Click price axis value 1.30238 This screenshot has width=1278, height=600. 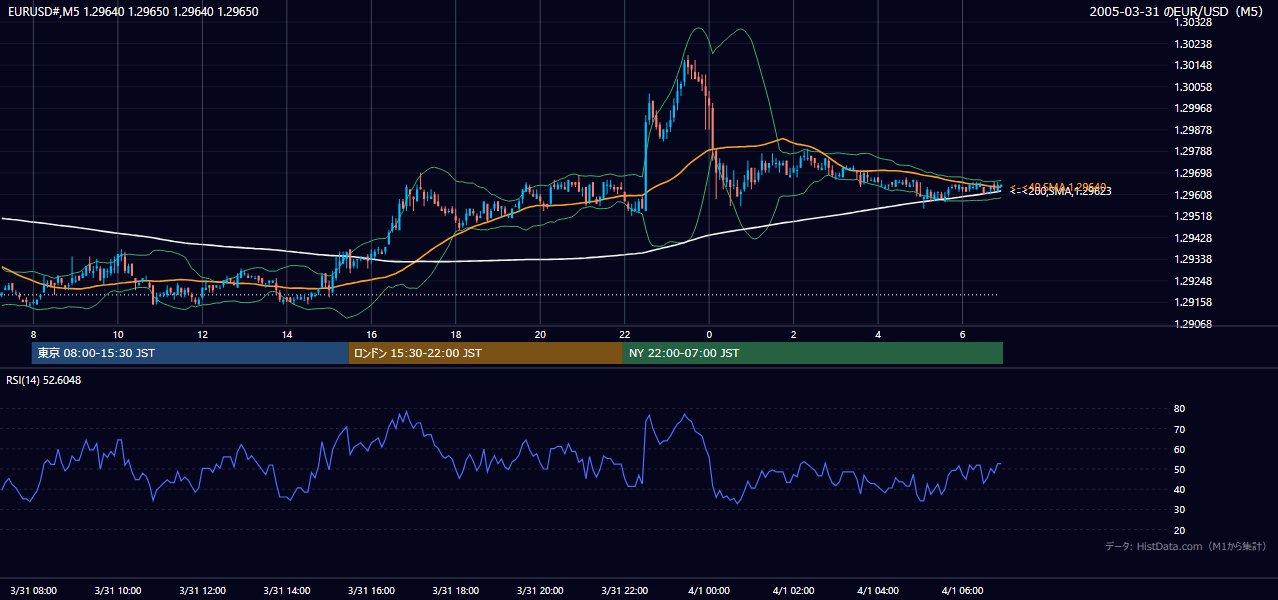tap(1195, 44)
